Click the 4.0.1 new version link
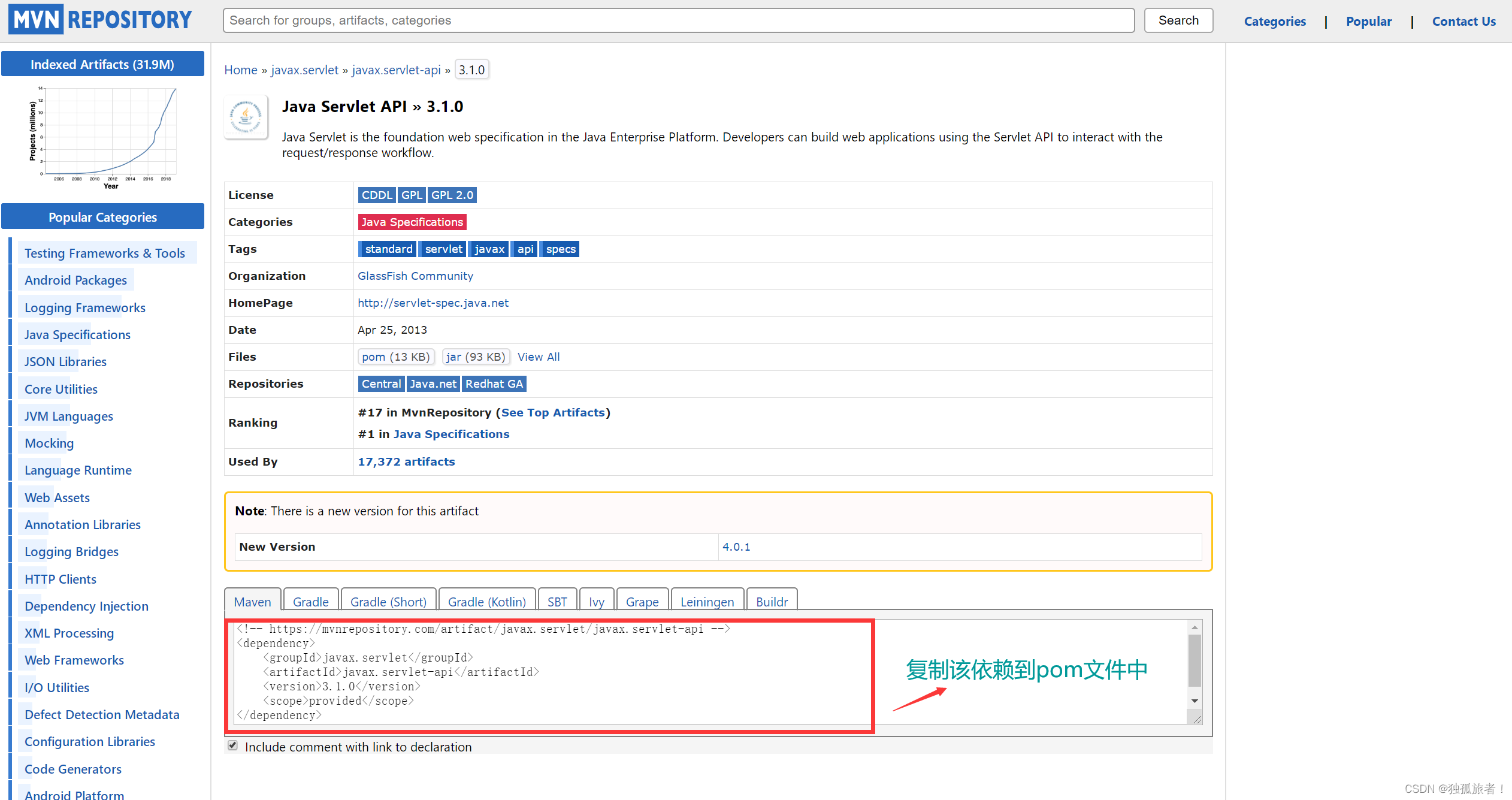Viewport: 1512px width, 800px height. point(737,546)
